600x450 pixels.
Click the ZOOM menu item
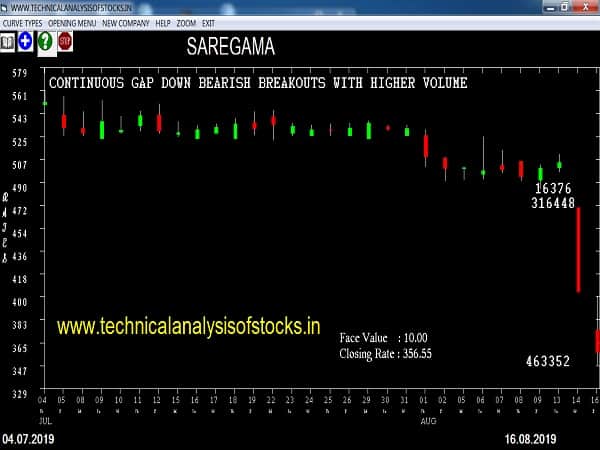186,22
